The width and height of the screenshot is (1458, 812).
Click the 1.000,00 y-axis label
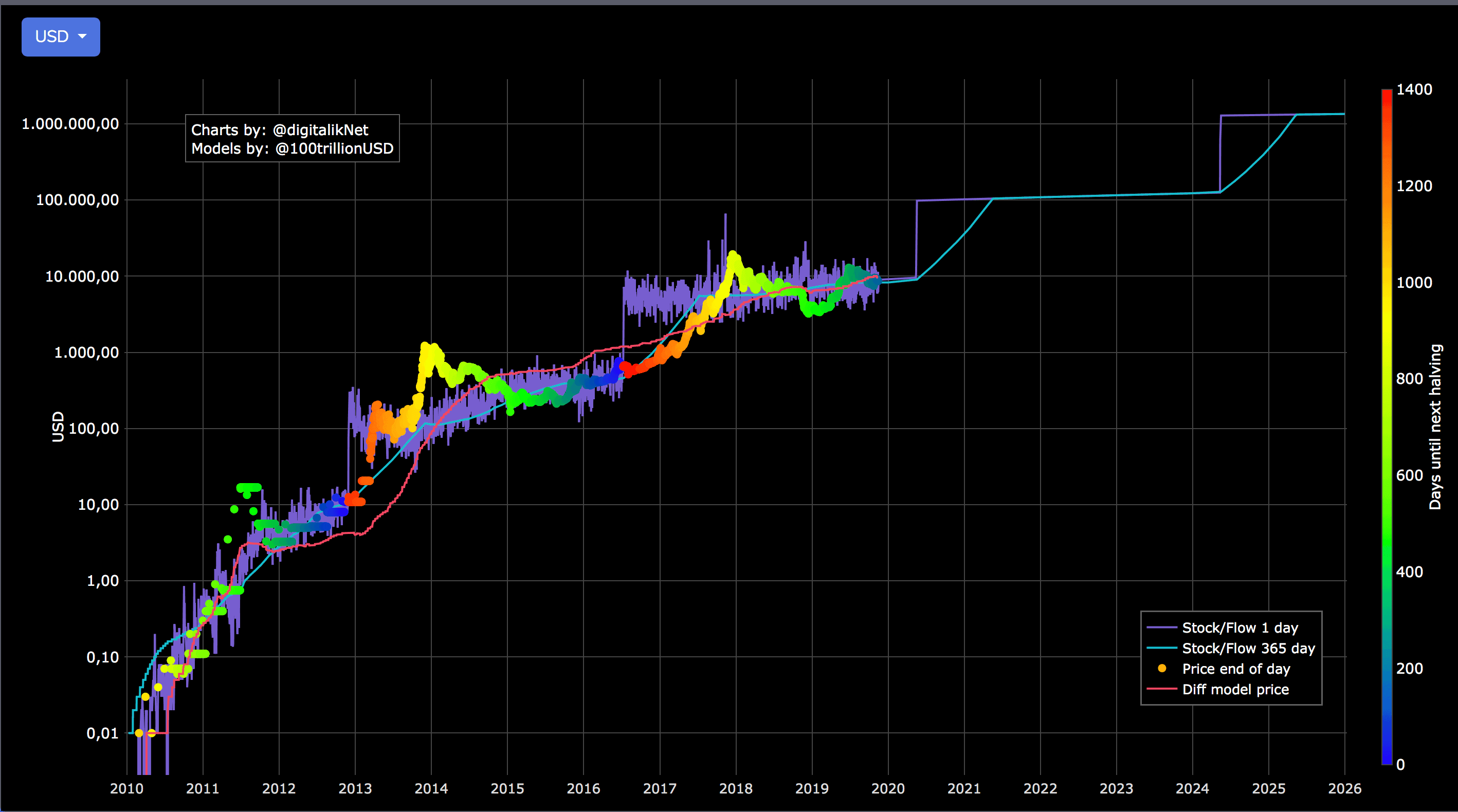(86, 353)
